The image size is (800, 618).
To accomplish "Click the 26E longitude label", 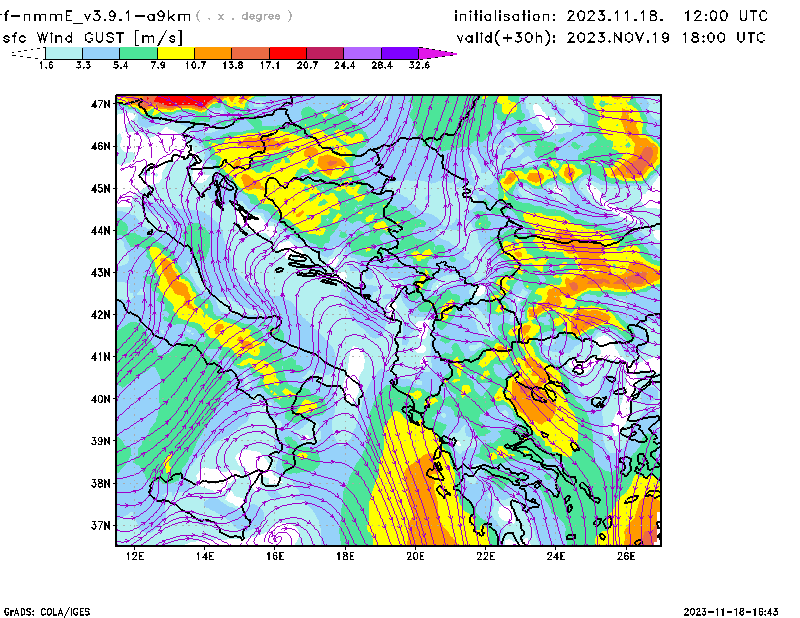I will (626, 556).
